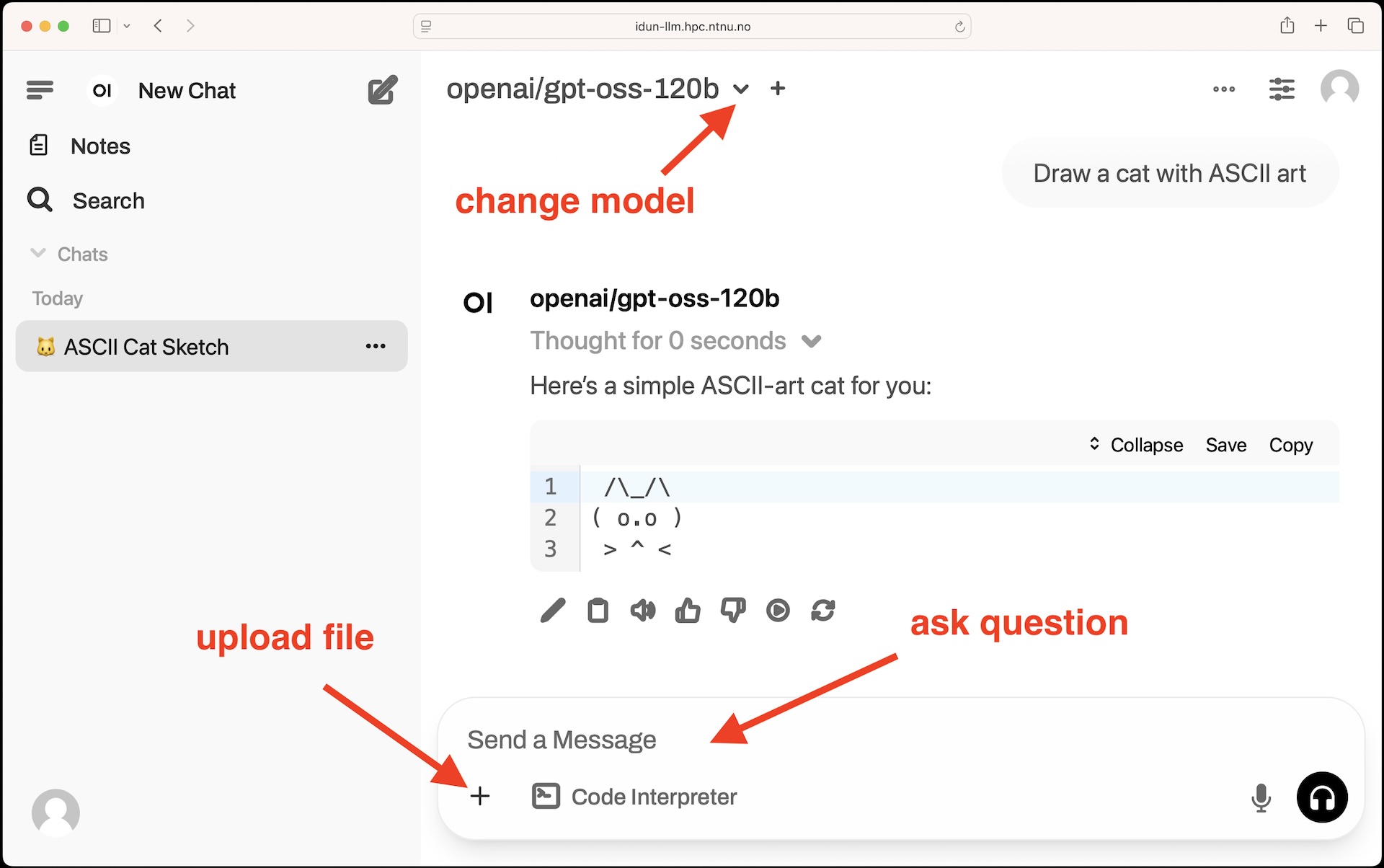Copy the response with the clipboard icon

(598, 611)
